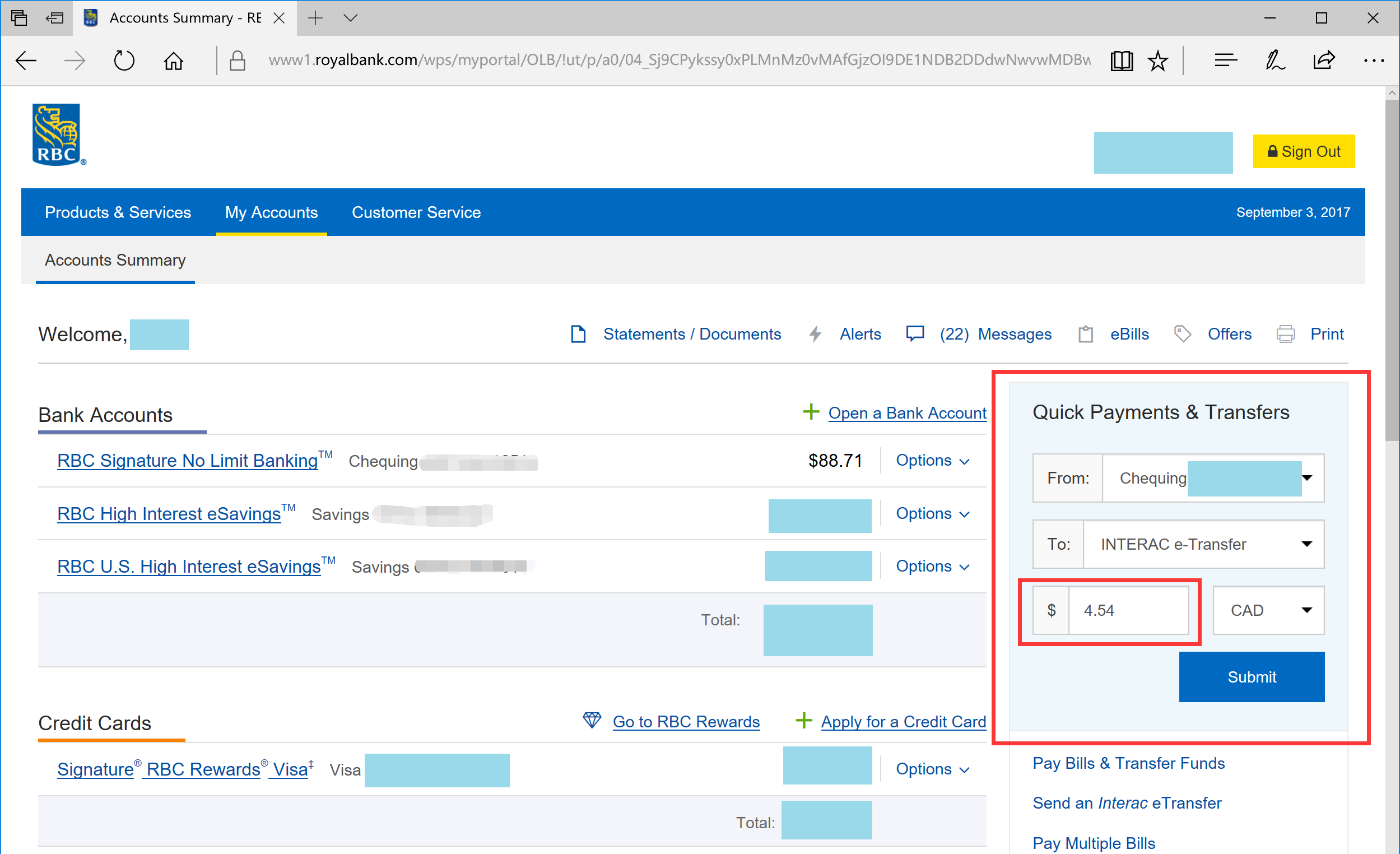Expand Options for RBC U.S. High Interest eSavings

932,567
